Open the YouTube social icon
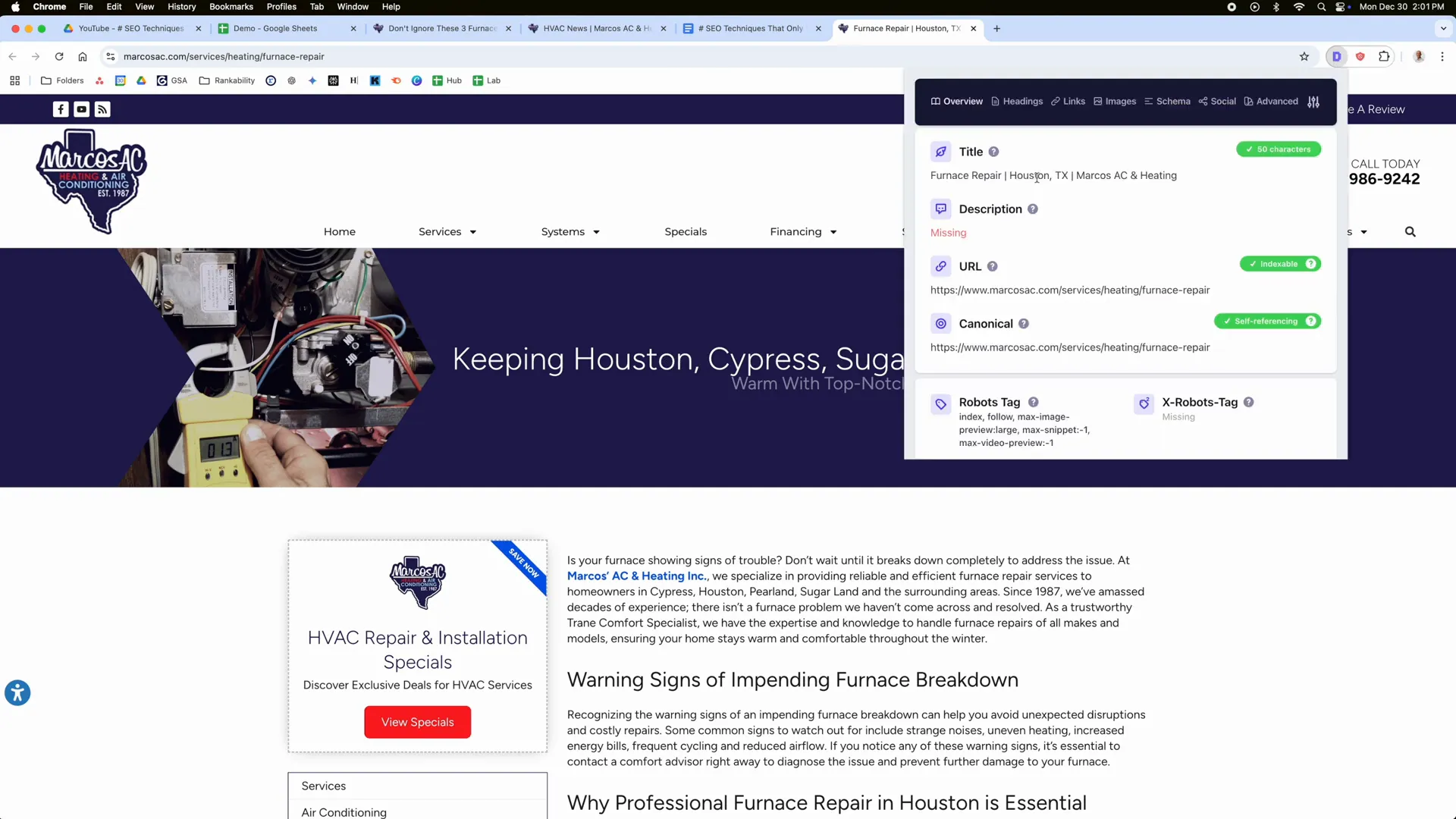Screen dimensions: 1456x819 point(81,109)
